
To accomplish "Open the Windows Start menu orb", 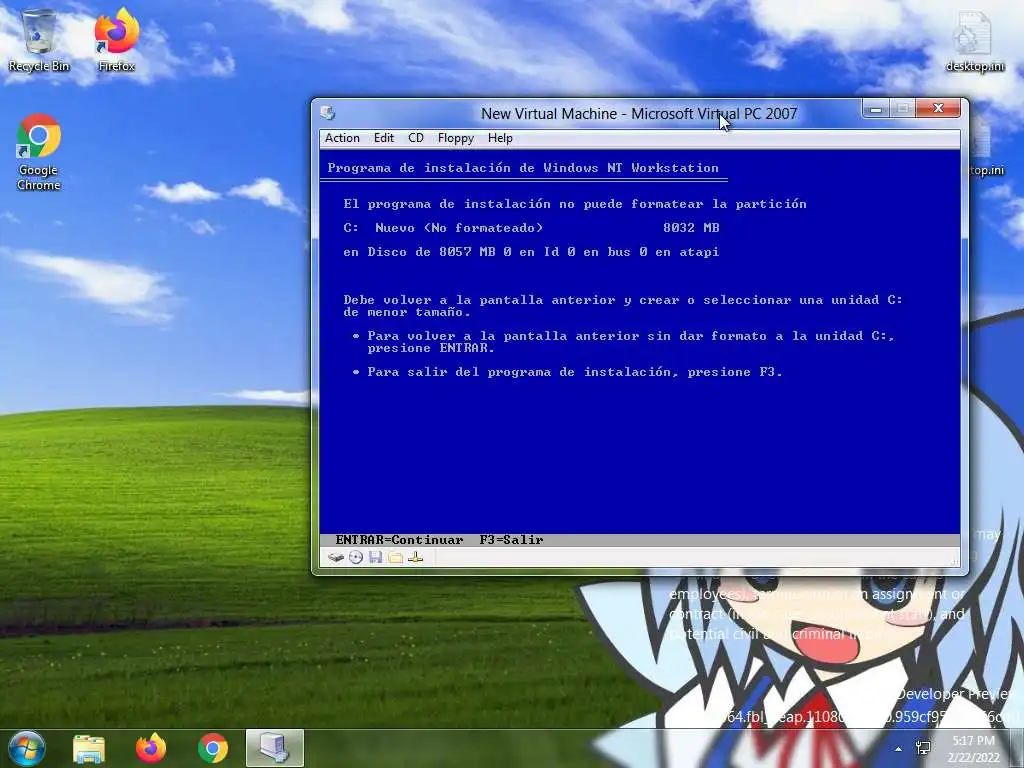I will [27, 748].
